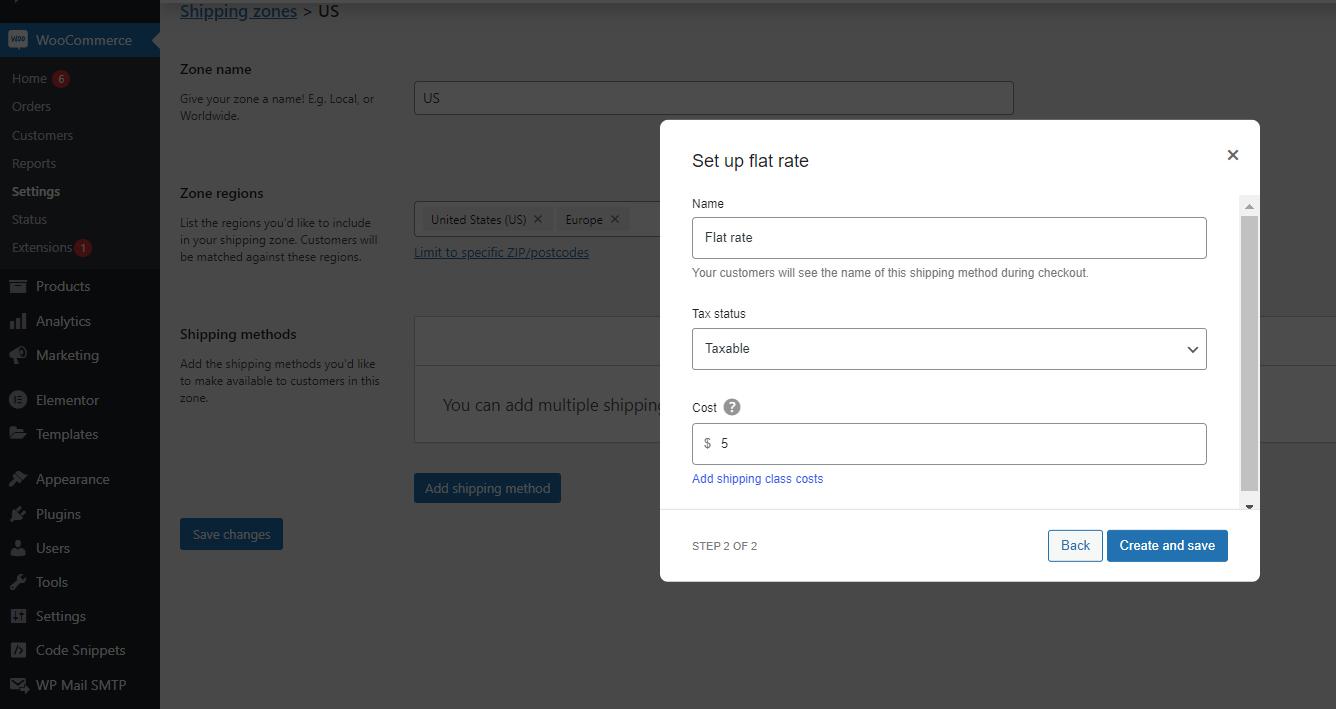Open the Elementor sidebar menu item
The width and height of the screenshot is (1336, 709).
click(67, 400)
